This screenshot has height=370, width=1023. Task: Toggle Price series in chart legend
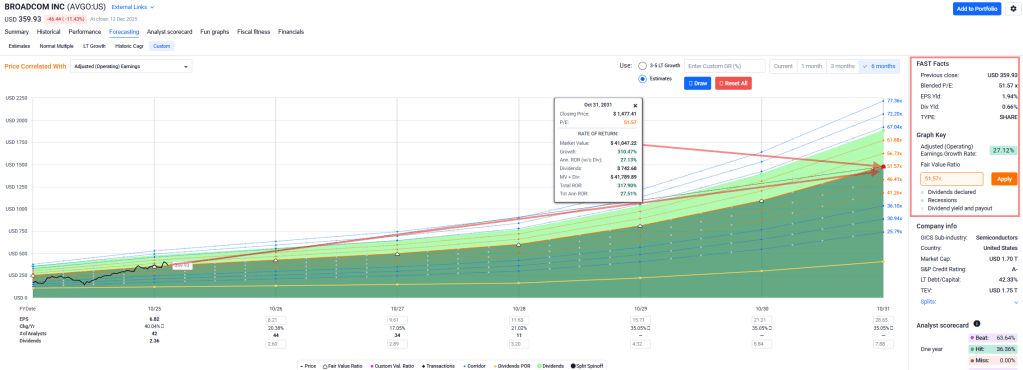pos(308,366)
